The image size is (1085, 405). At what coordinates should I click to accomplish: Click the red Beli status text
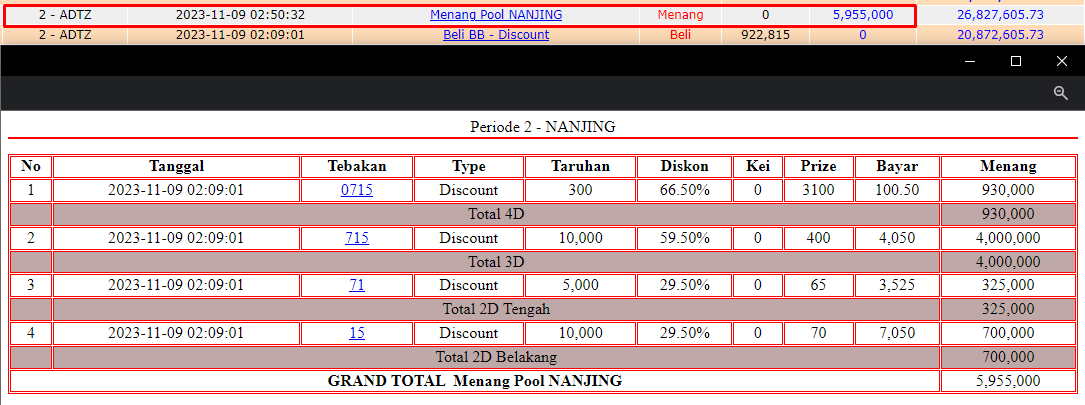[680, 35]
